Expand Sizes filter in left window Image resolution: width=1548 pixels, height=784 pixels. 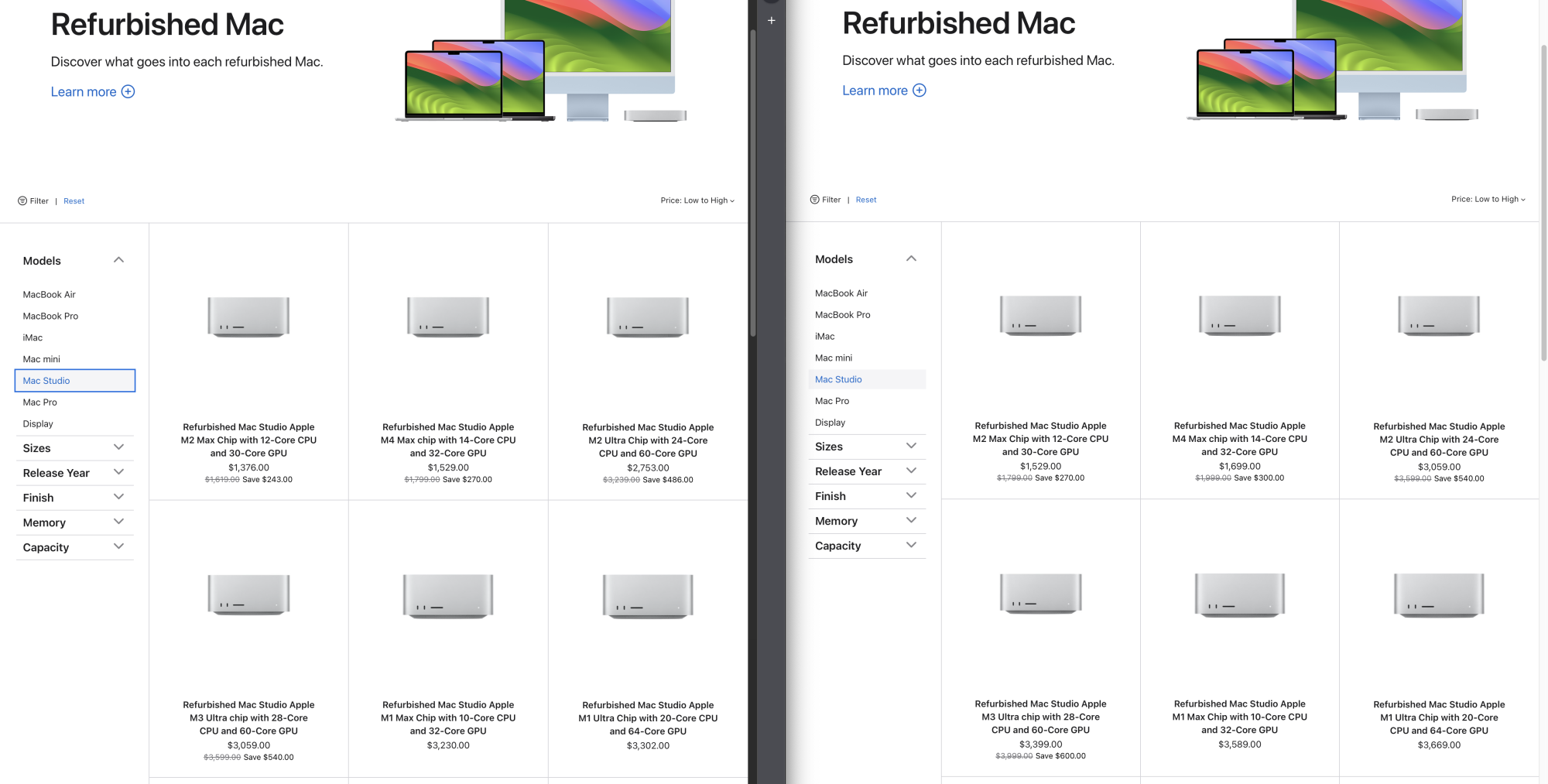(x=74, y=448)
